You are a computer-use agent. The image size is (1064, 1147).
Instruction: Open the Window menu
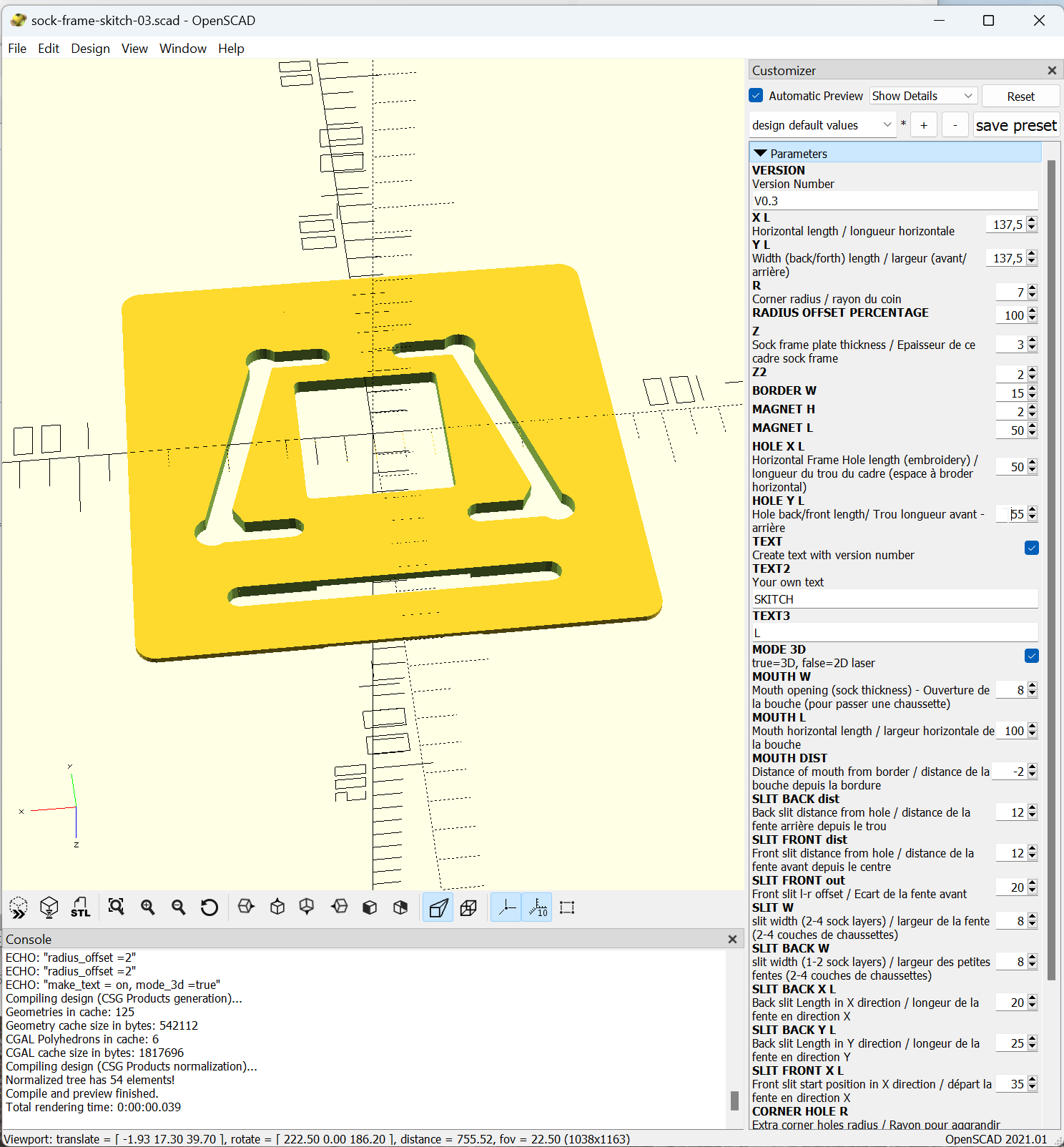[x=183, y=48]
